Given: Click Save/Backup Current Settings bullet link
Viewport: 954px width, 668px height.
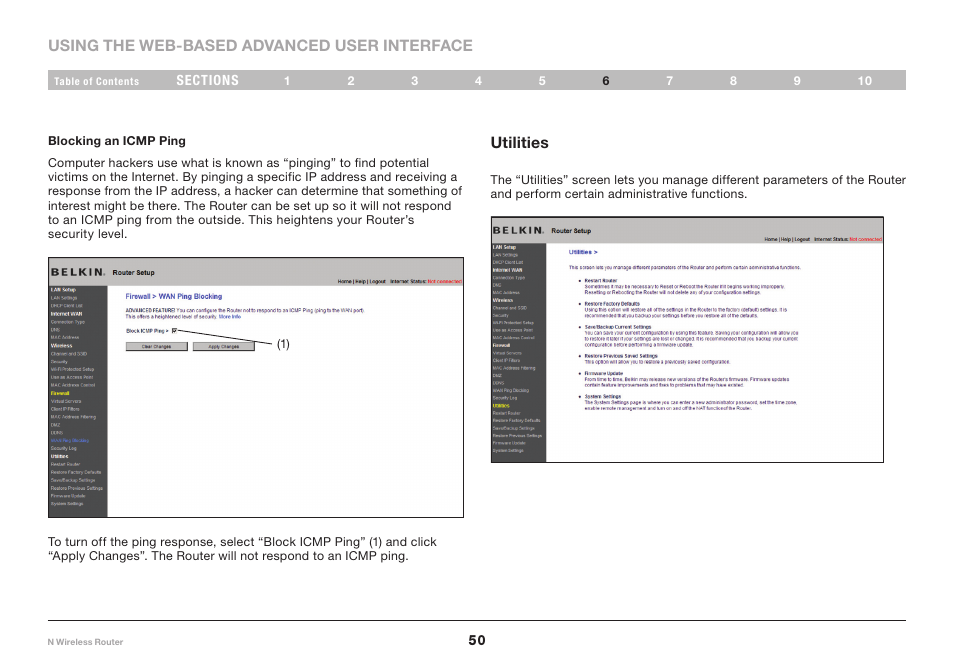Looking at the screenshot, I should coord(618,327).
